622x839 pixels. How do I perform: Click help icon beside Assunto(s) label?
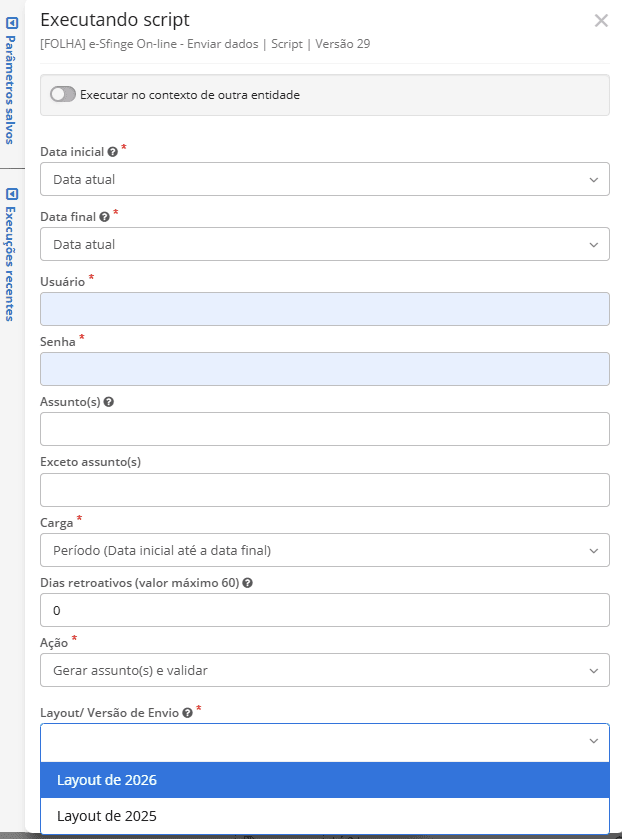tap(108, 402)
